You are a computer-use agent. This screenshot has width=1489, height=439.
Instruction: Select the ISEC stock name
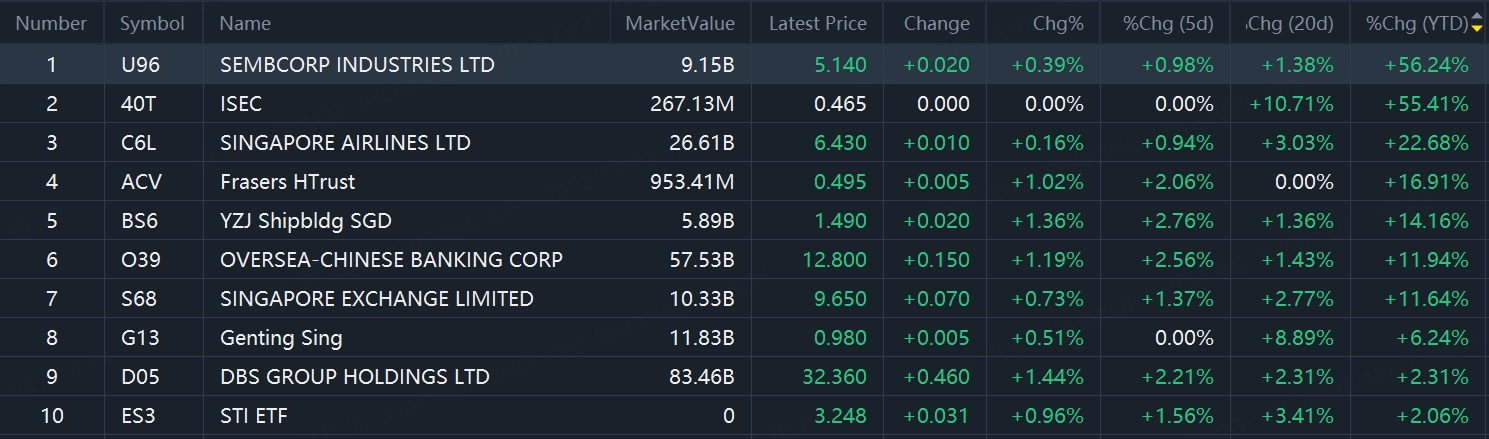(241, 104)
